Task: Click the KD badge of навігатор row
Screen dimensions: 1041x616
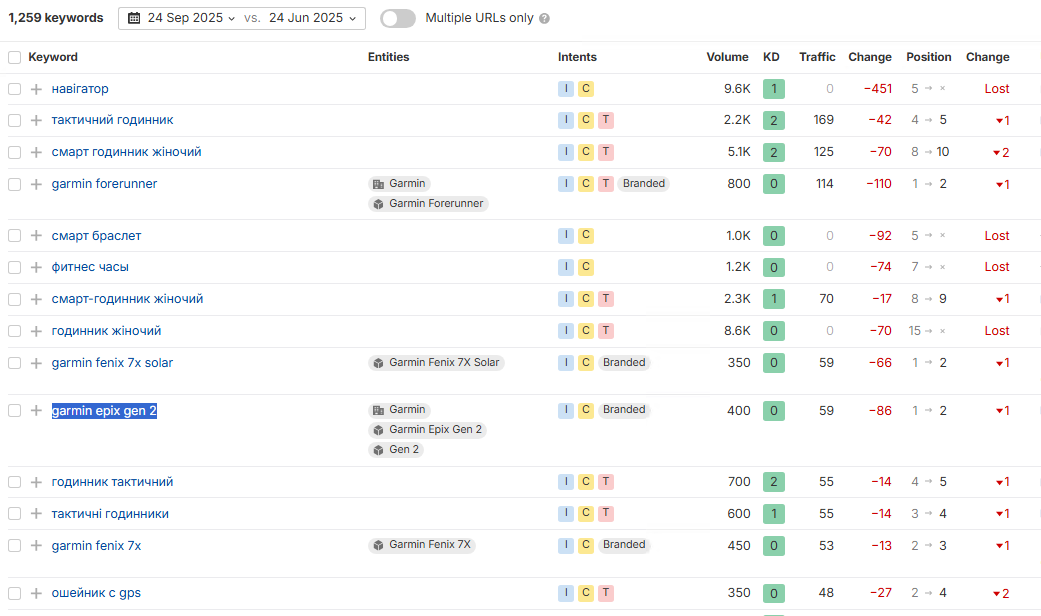Action: pyautogui.click(x=773, y=89)
